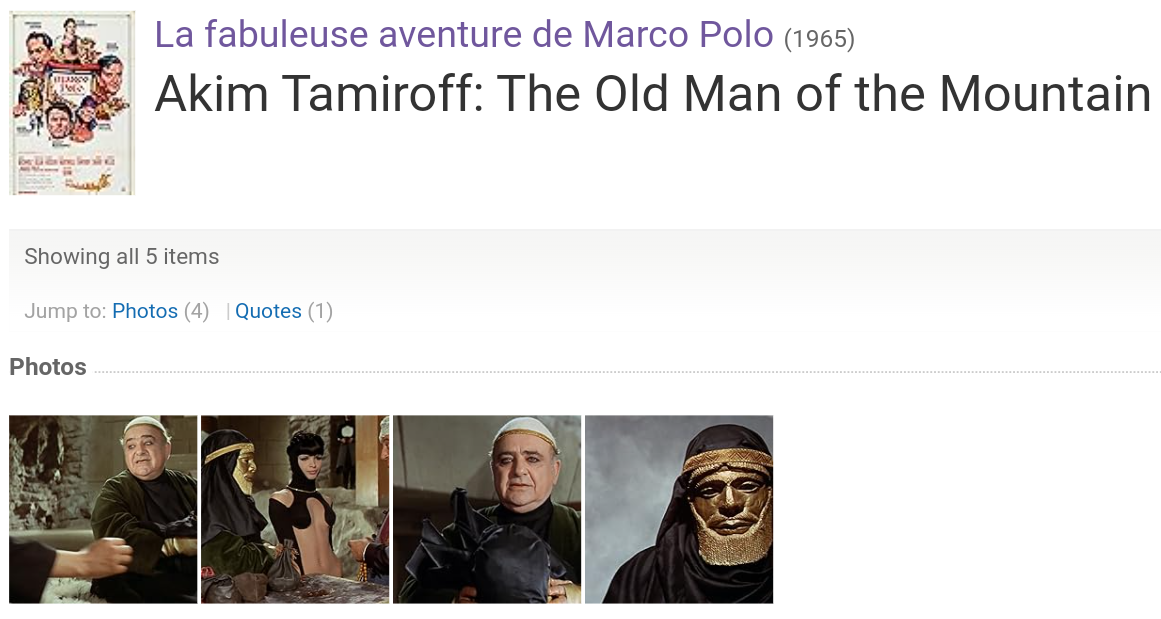Open the La fabuleuse aventure de Marco Polo link
This screenshot has width=1161, height=619.
[x=464, y=35]
